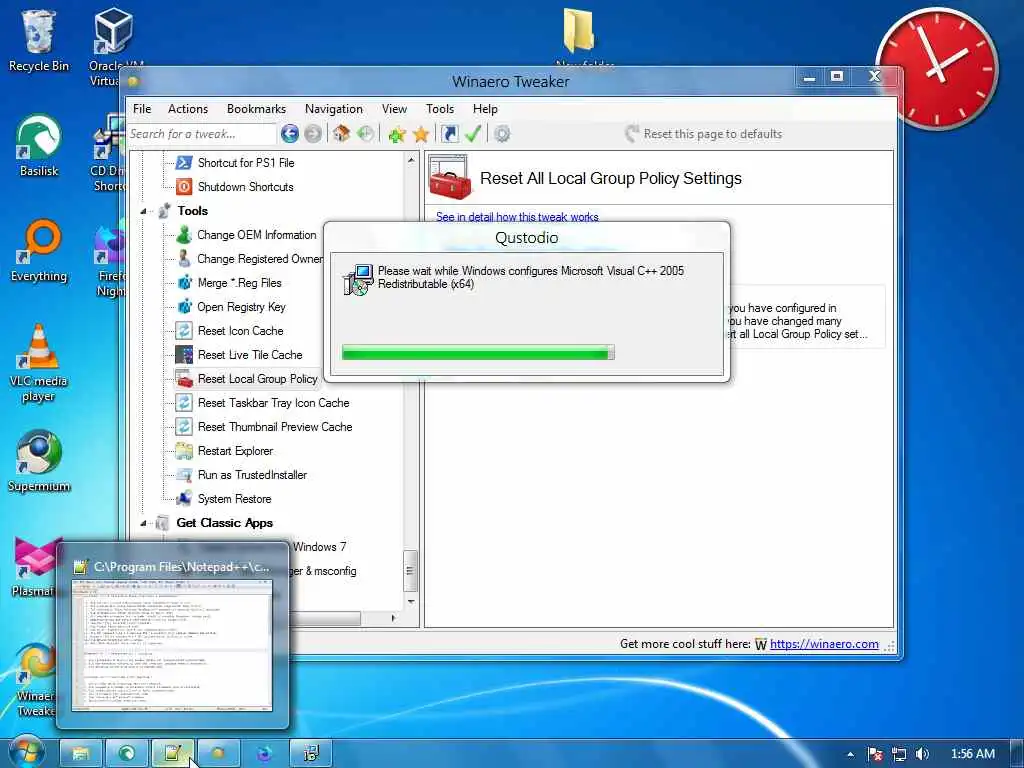Viewport: 1024px width, 768px height.
Task: Click the green checkmark toolbar icon
Action: click(473, 134)
